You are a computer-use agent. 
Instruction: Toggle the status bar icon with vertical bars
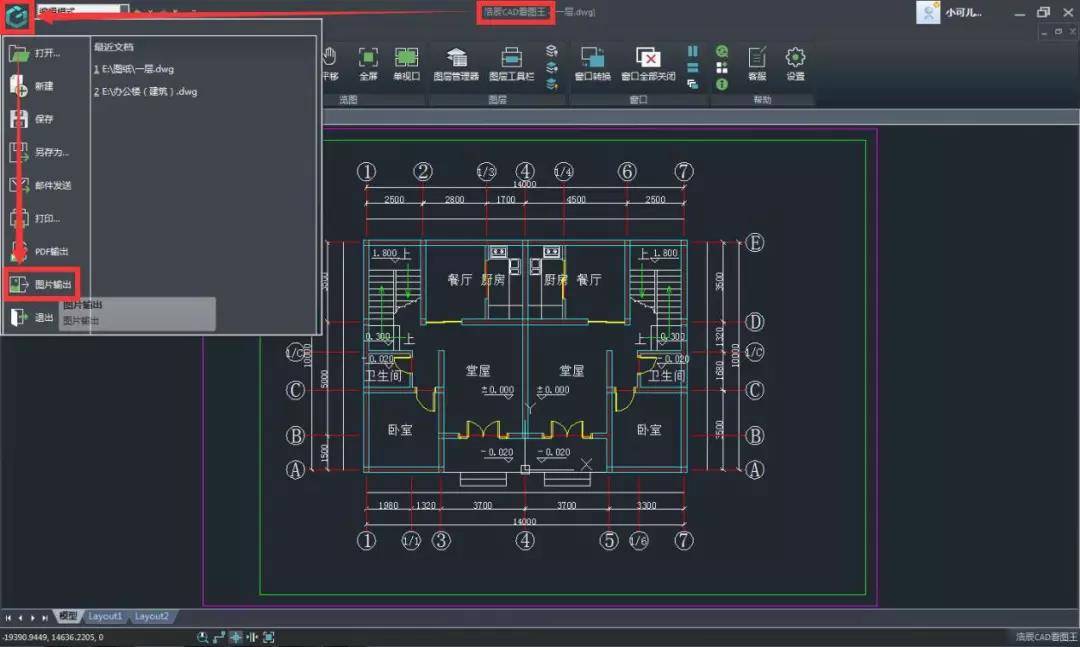[252, 637]
